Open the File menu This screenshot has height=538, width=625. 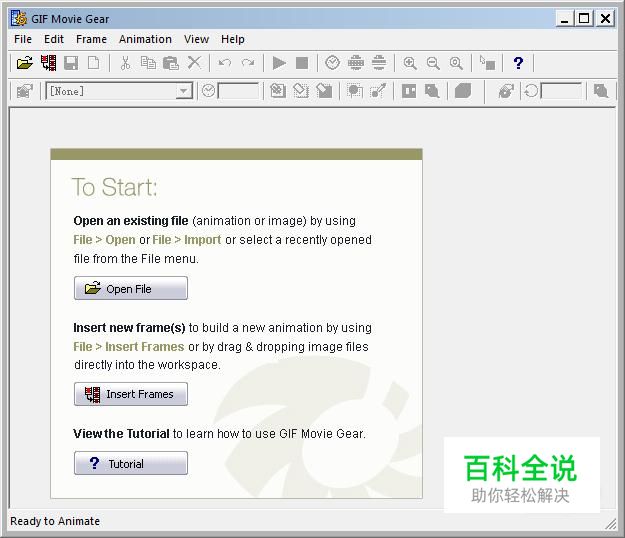tap(23, 39)
